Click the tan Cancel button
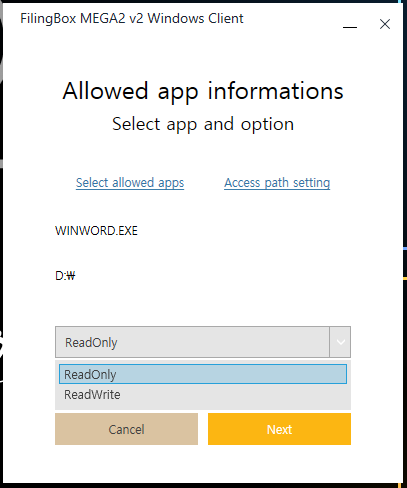The height and width of the screenshot is (488, 407). click(126, 429)
